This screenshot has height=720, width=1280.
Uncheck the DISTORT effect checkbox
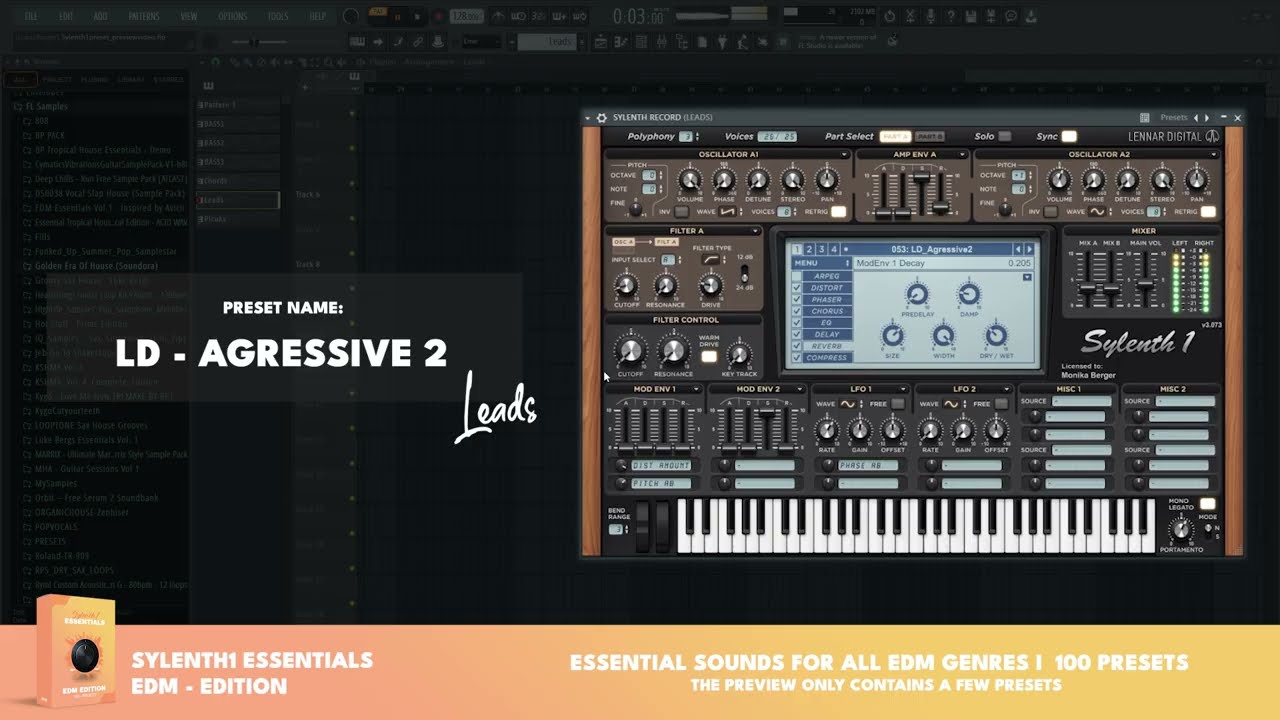click(x=797, y=288)
